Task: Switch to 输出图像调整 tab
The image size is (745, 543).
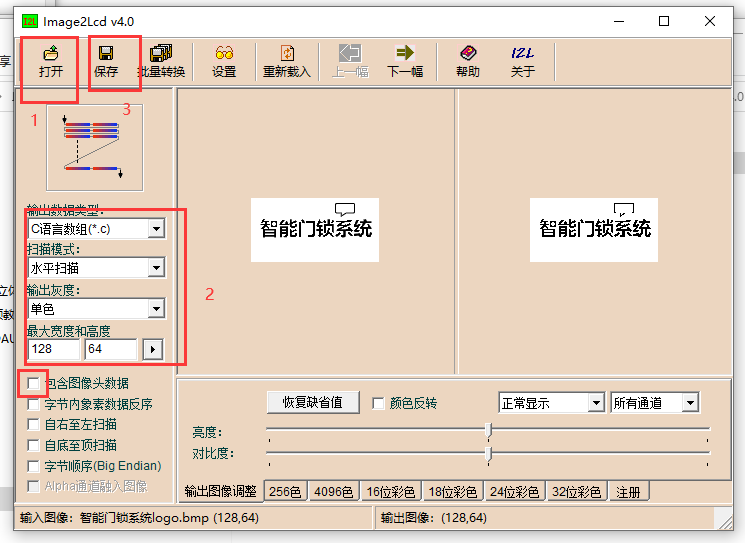Action: (220, 491)
